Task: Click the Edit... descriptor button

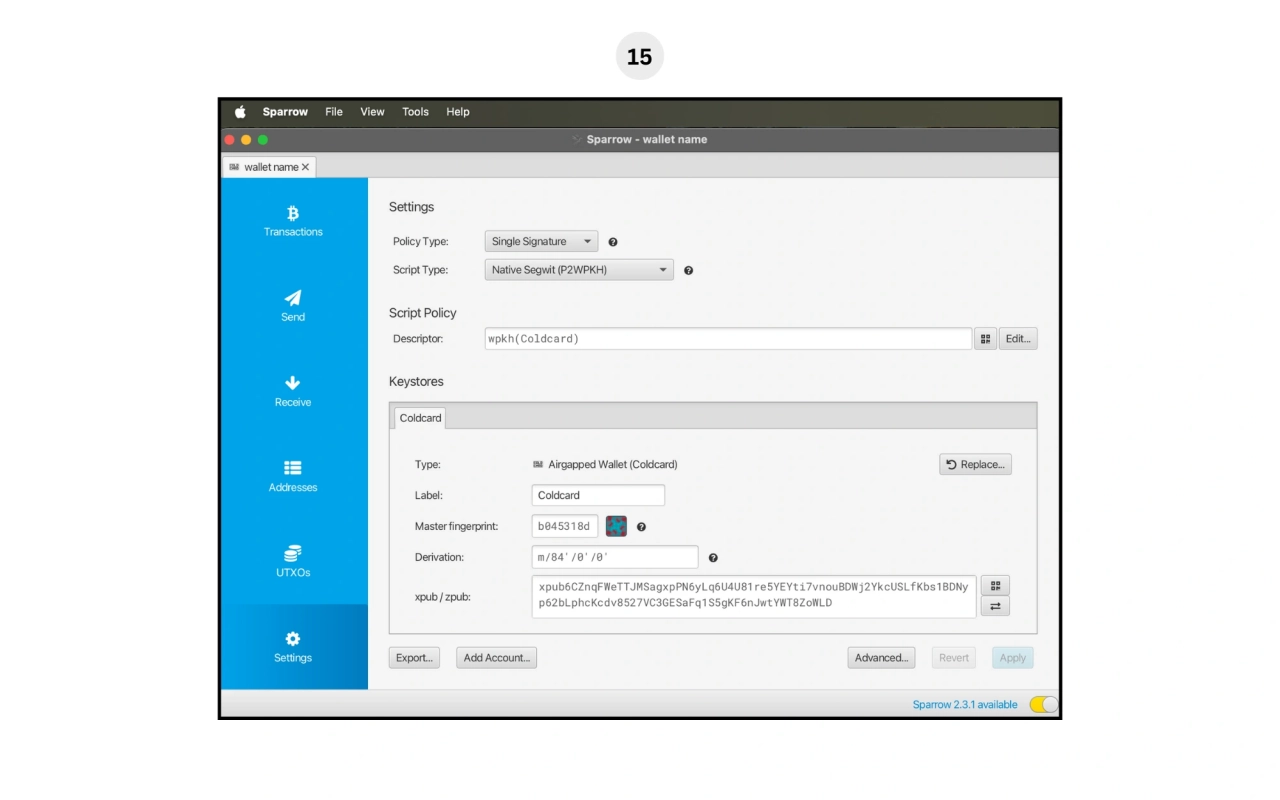Action: (x=1018, y=339)
